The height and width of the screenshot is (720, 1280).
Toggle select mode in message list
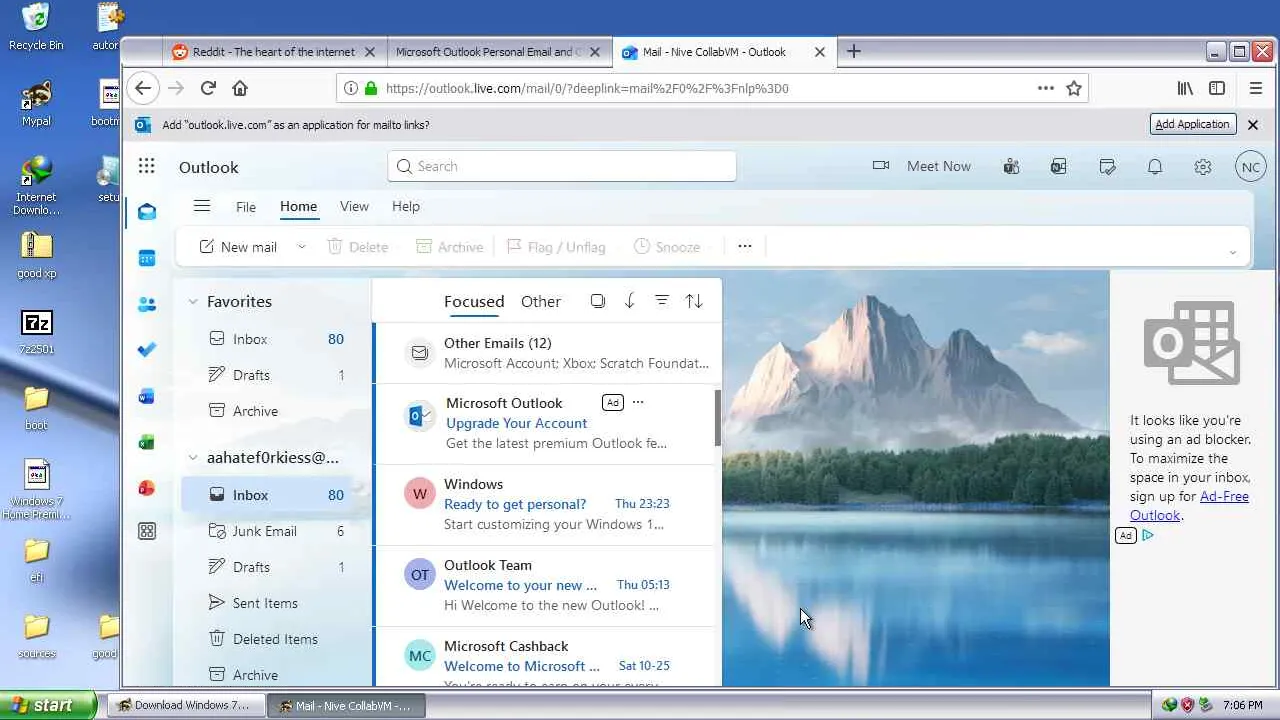click(x=598, y=301)
